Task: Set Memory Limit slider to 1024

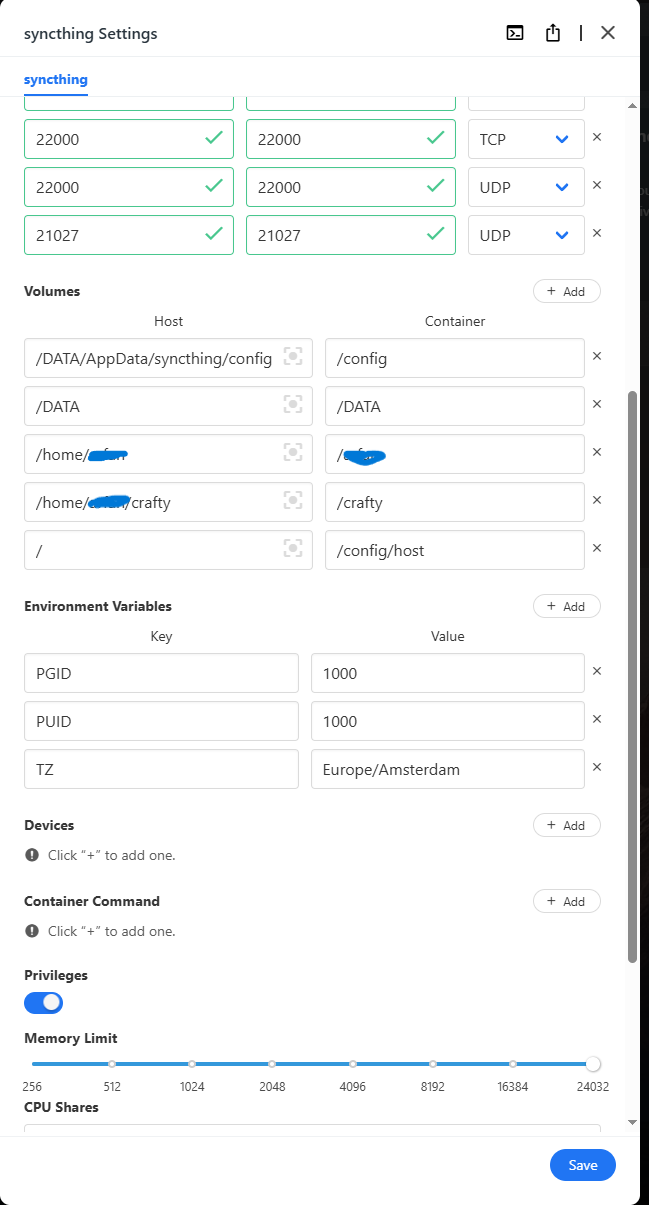Action: (192, 1064)
